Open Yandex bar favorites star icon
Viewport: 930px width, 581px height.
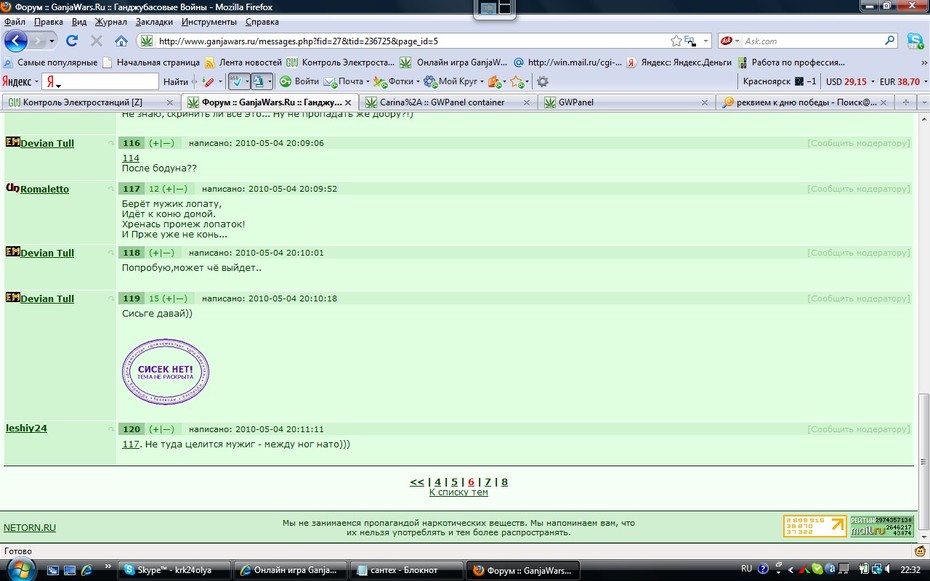pyautogui.click(x=517, y=81)
